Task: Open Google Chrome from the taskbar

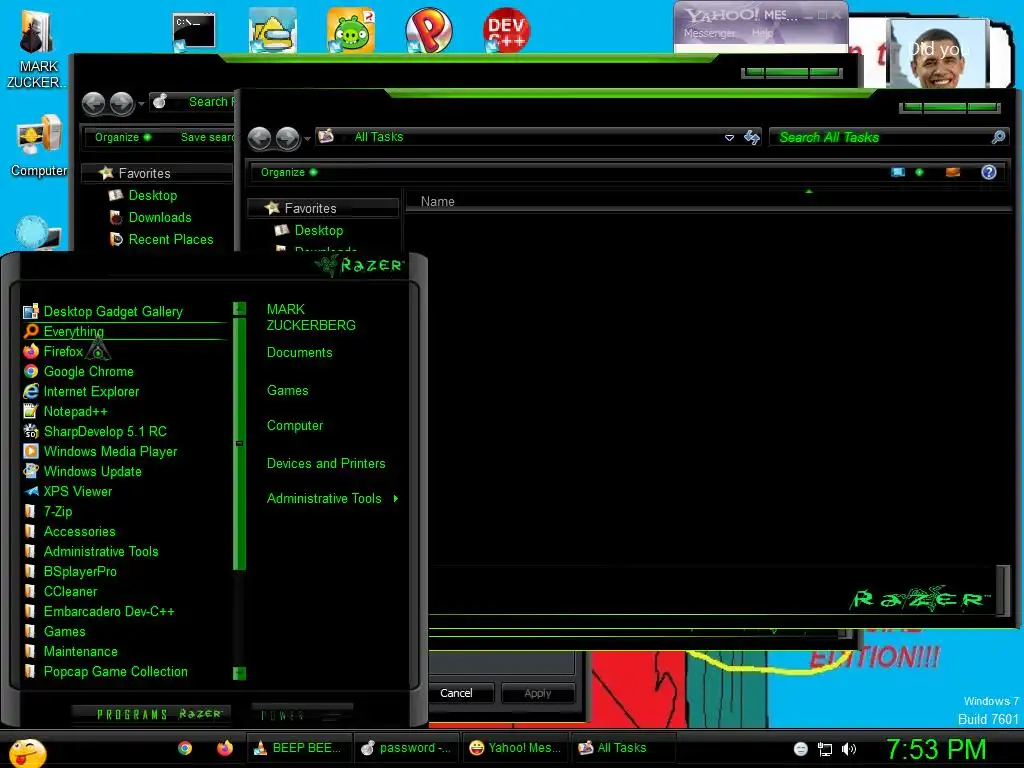Action: point(185,748)
